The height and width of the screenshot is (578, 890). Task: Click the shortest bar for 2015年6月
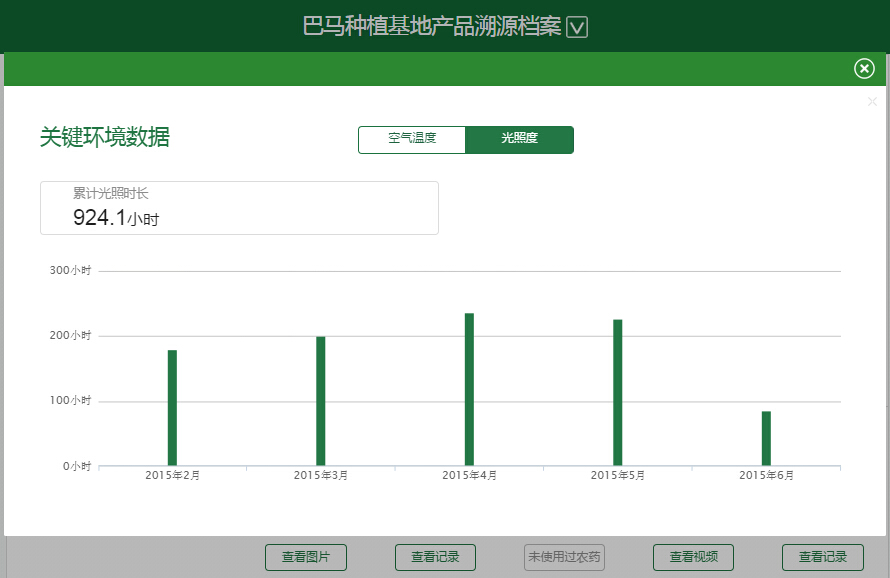pyautogui.click(x=766, y=438)
